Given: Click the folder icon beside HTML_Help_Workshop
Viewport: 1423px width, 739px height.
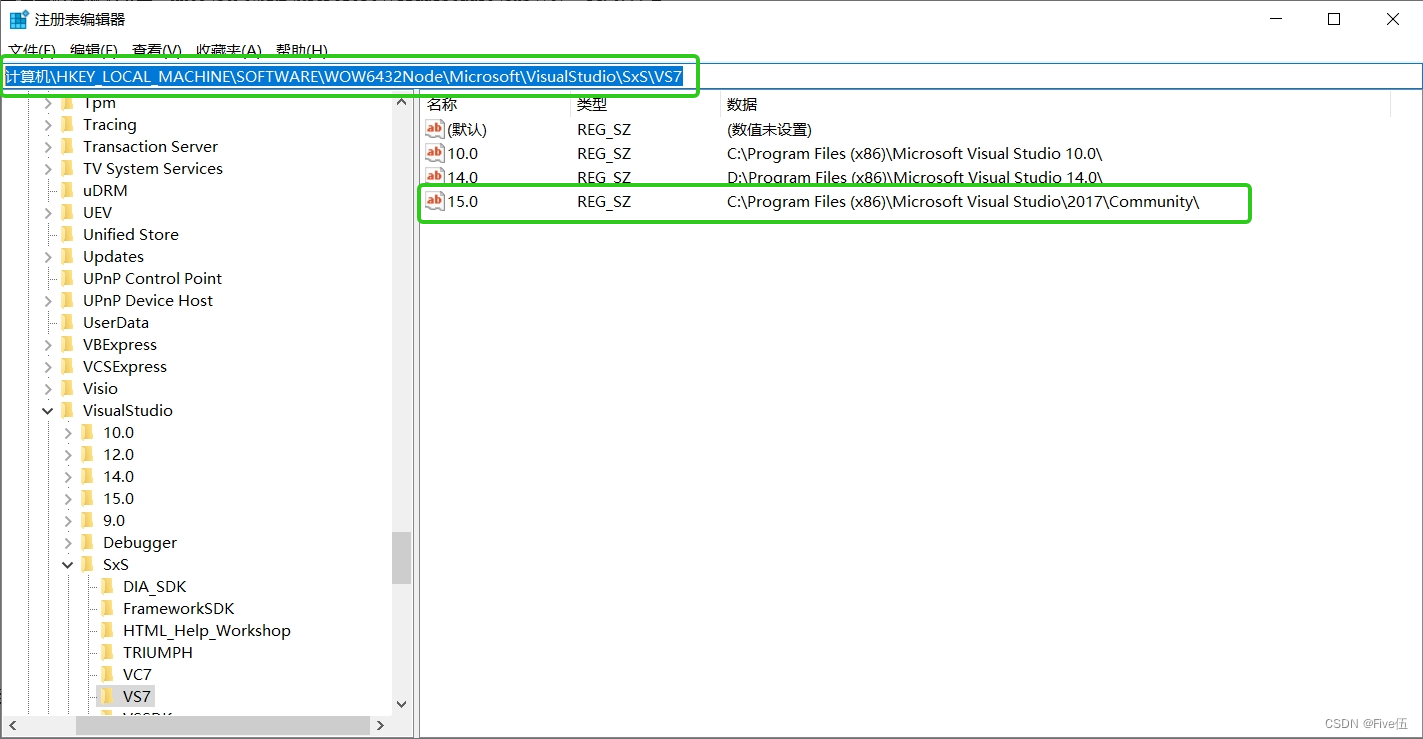Looking at the screenshot, I should click(x=108, y=631).
